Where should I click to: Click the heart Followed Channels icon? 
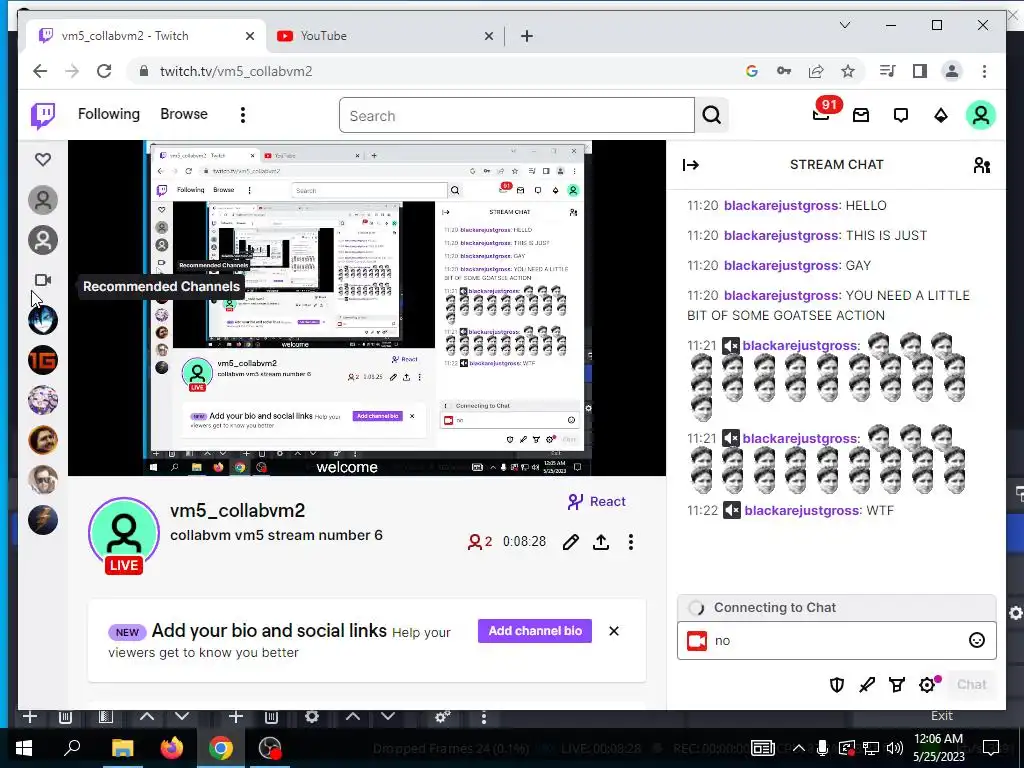click(x=43, y=159)
